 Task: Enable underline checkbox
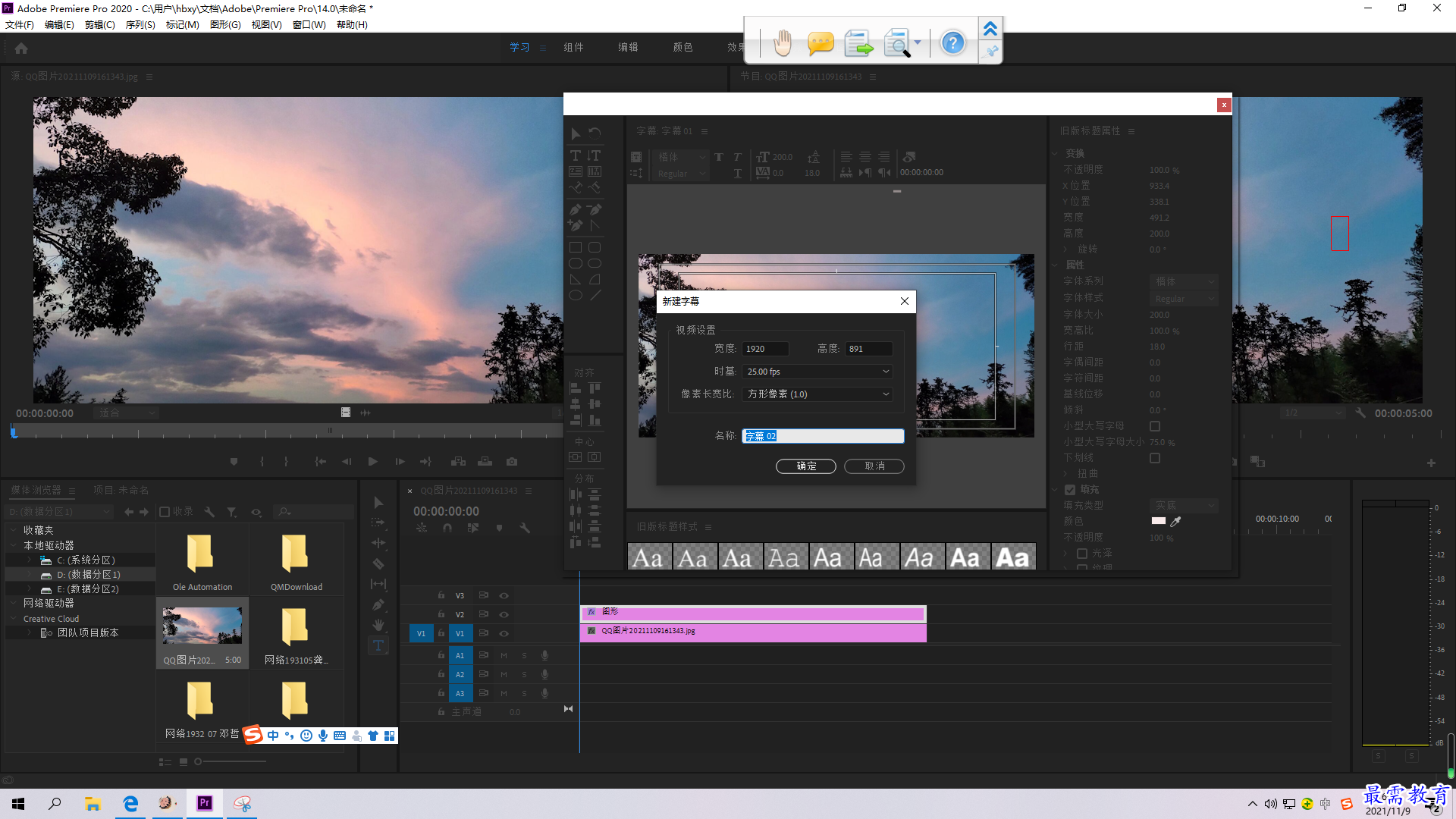tap(1155, 458)
